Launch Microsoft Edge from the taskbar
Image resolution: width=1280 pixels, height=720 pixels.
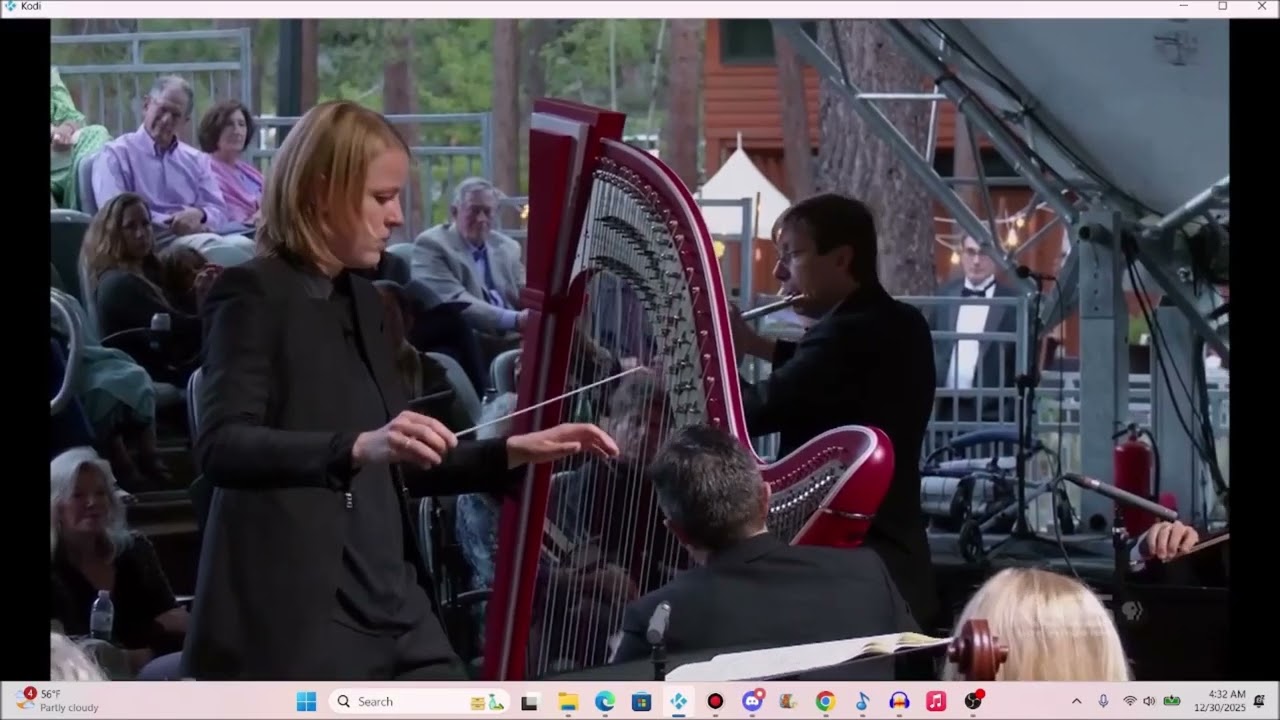tap(604, 701)
